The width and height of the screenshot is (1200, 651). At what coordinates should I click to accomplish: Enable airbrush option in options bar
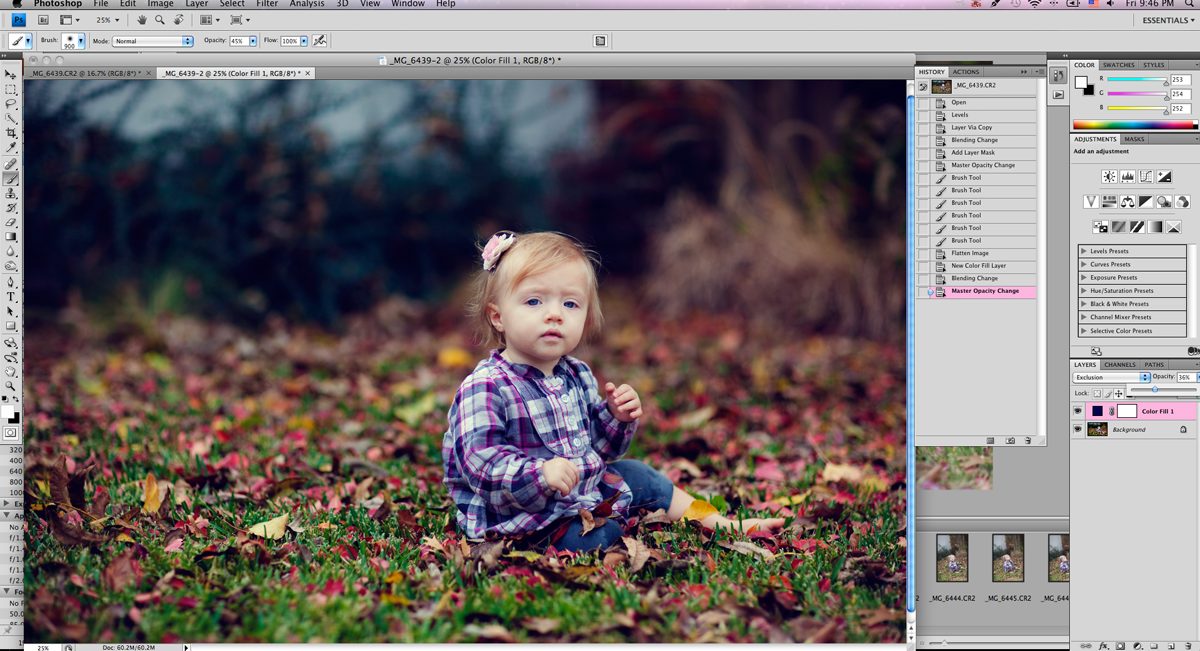pyautogui.click(x=320, y=41)
